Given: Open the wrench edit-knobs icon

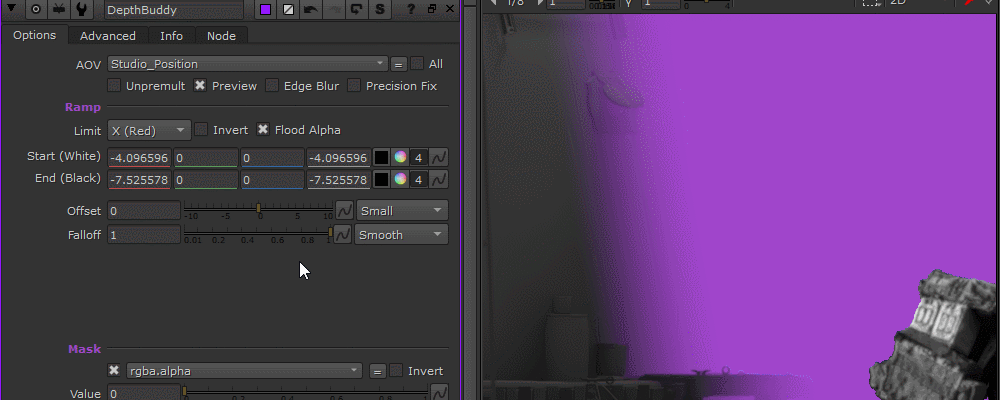Looking at the screenshot, I should (x=83, y=9).
